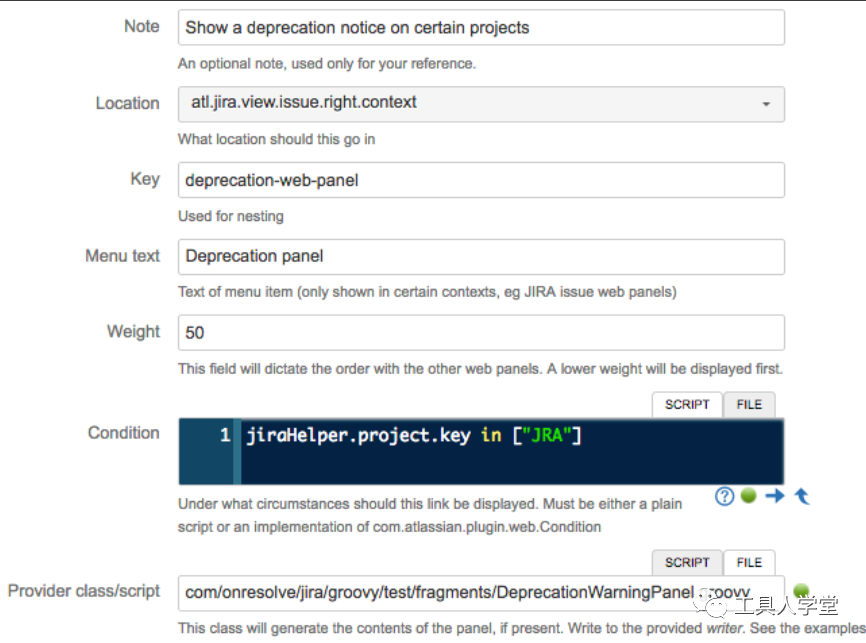
Task: Click the help question-mark icon under Condition
Action: point(724,496)
